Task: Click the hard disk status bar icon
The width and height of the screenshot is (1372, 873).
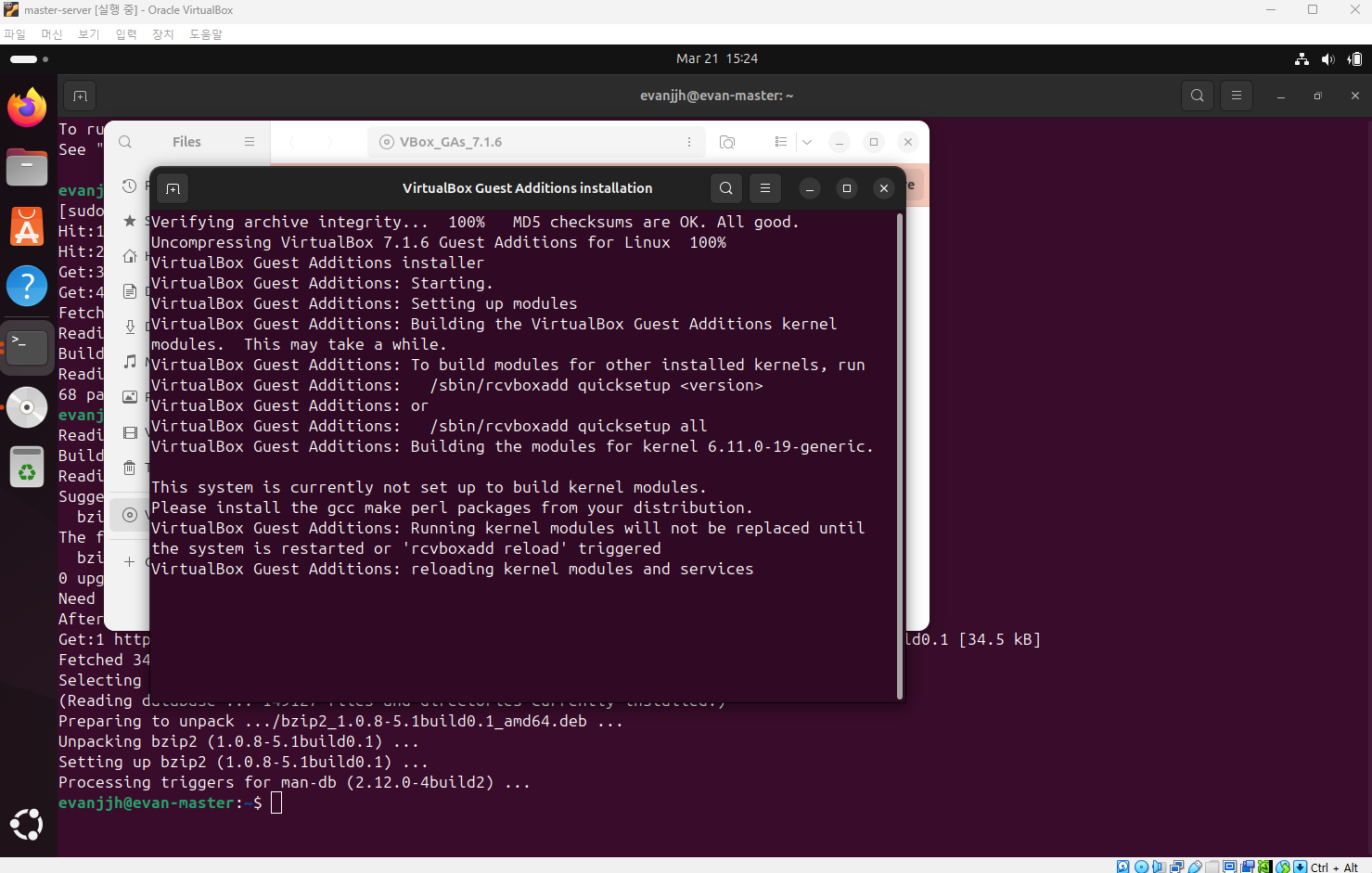Action: click(x=1122, y=867)
